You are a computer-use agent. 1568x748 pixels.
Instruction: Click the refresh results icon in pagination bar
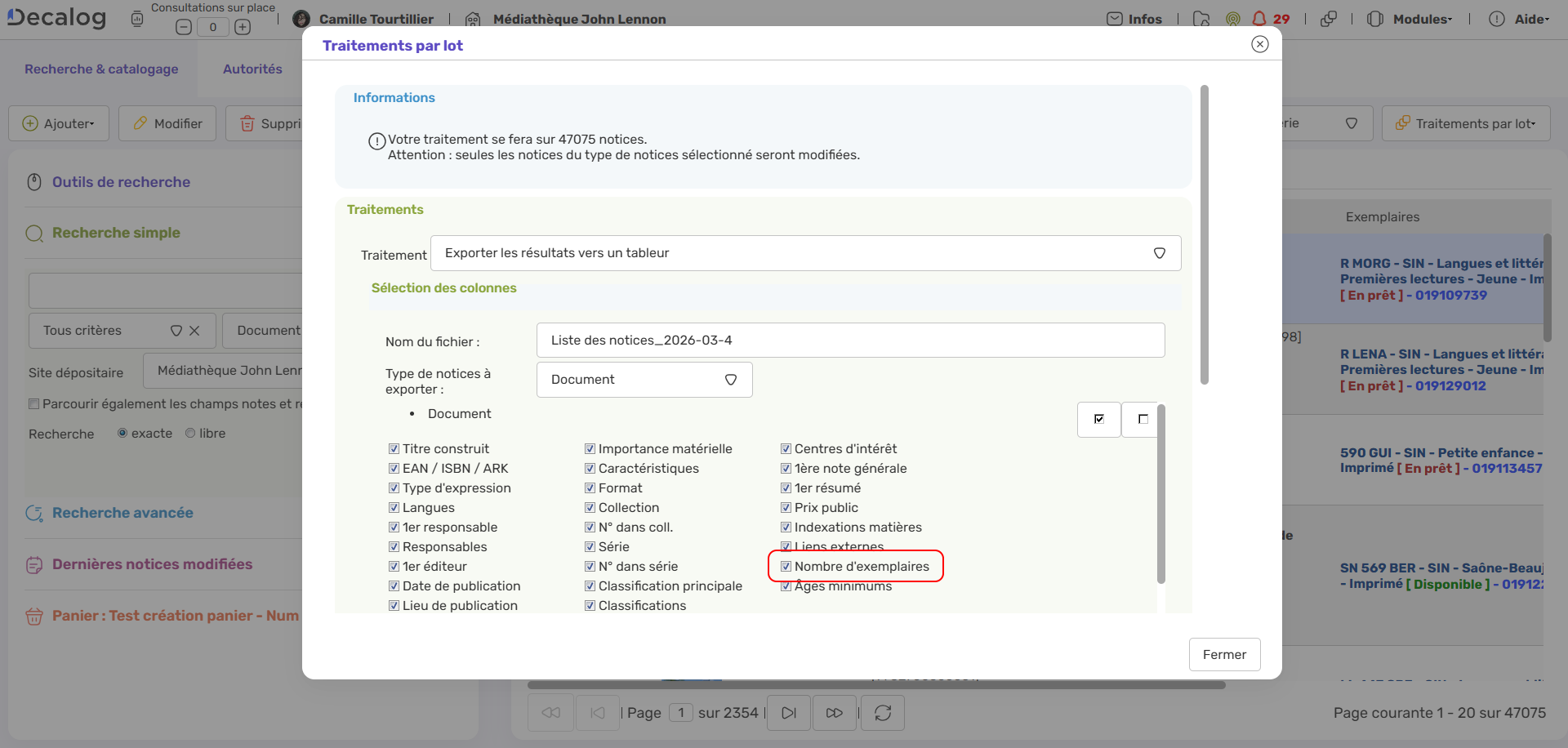(883, 712)
